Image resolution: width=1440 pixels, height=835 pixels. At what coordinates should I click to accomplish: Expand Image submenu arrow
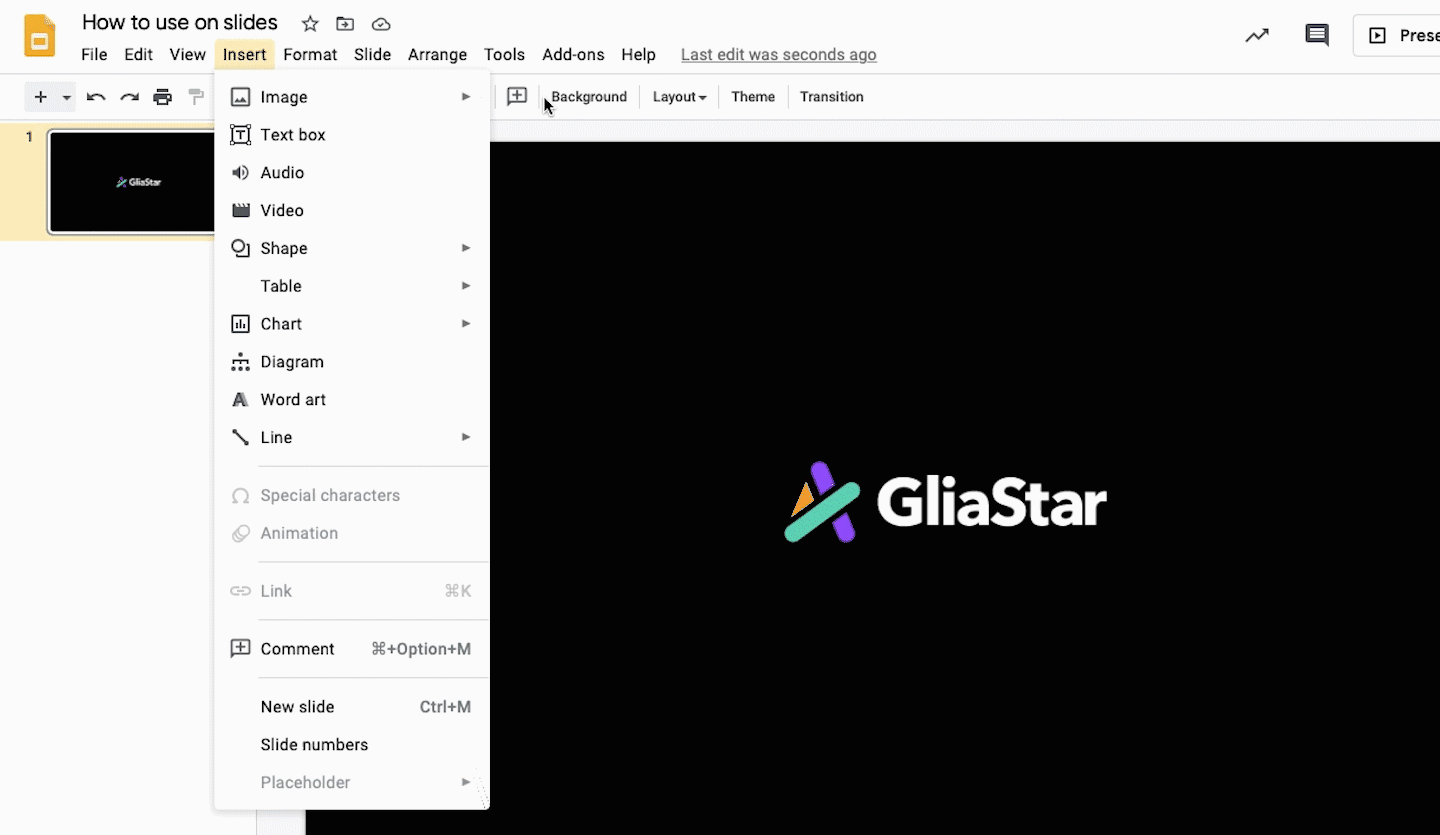466,97
